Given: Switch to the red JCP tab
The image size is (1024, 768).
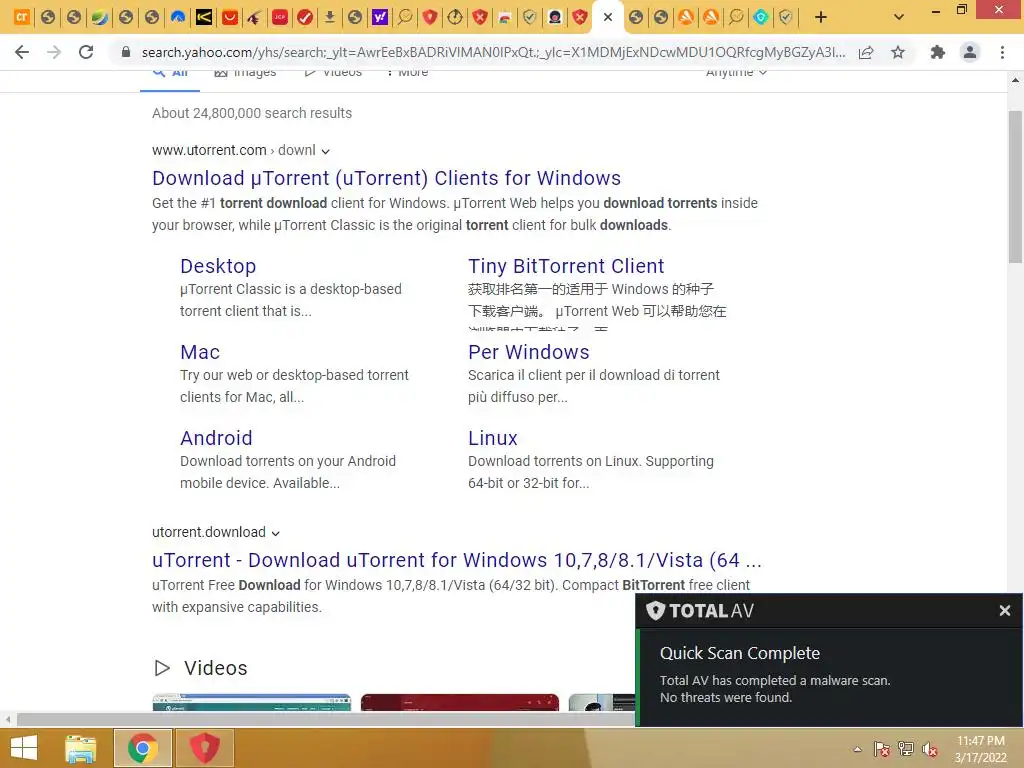Looking at the screenshot, I should coord(280,17).
